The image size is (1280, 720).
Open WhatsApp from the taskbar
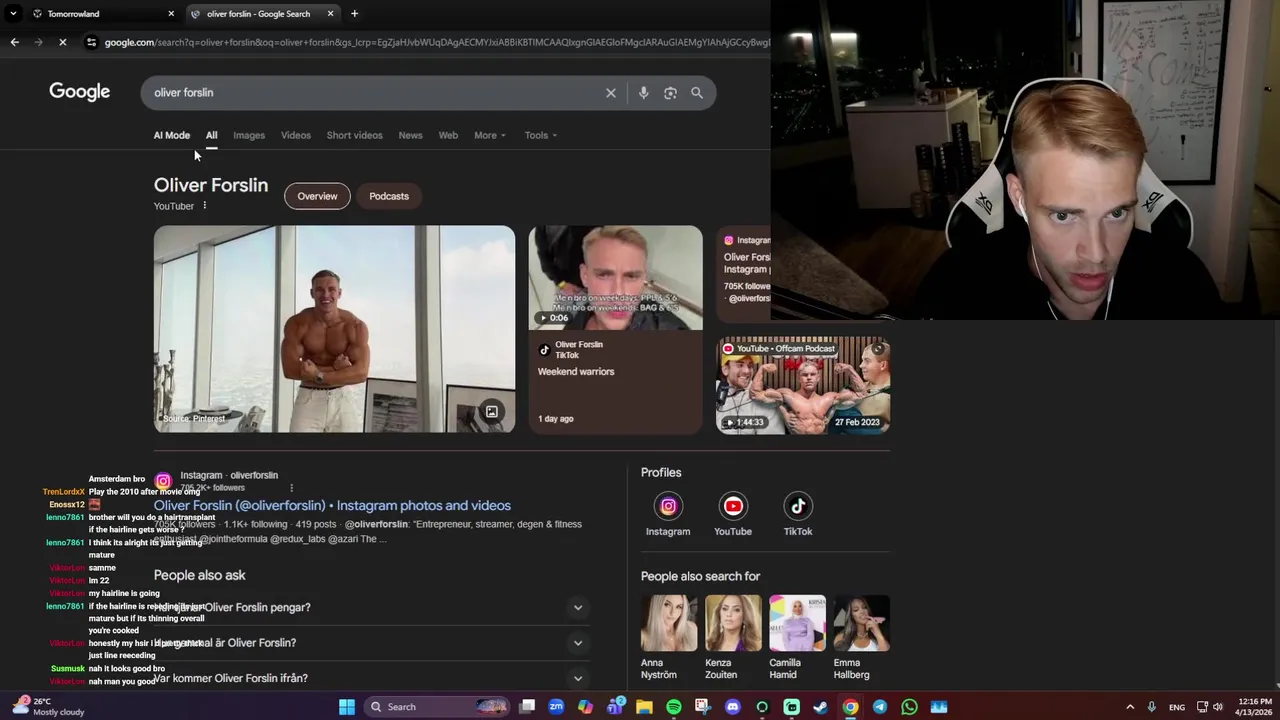coord(909,707)
